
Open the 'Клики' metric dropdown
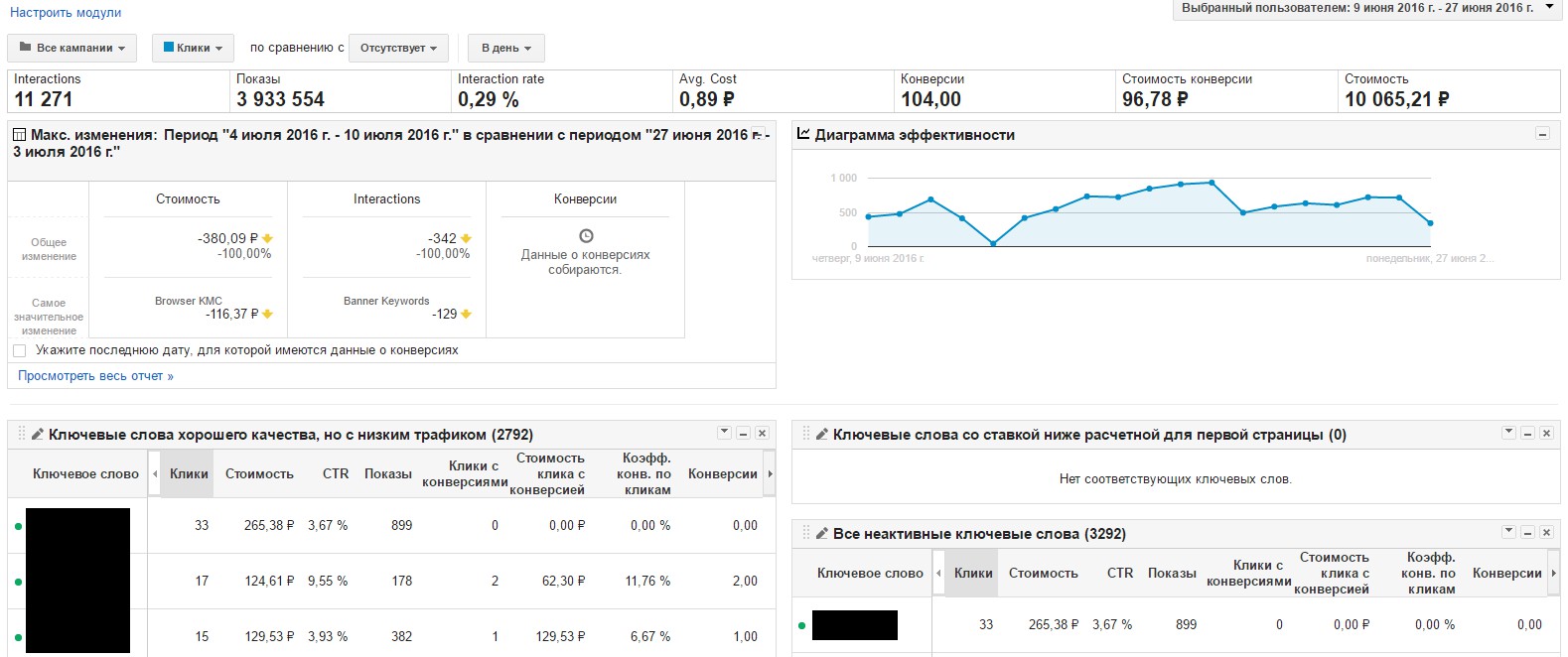(193, 48)
